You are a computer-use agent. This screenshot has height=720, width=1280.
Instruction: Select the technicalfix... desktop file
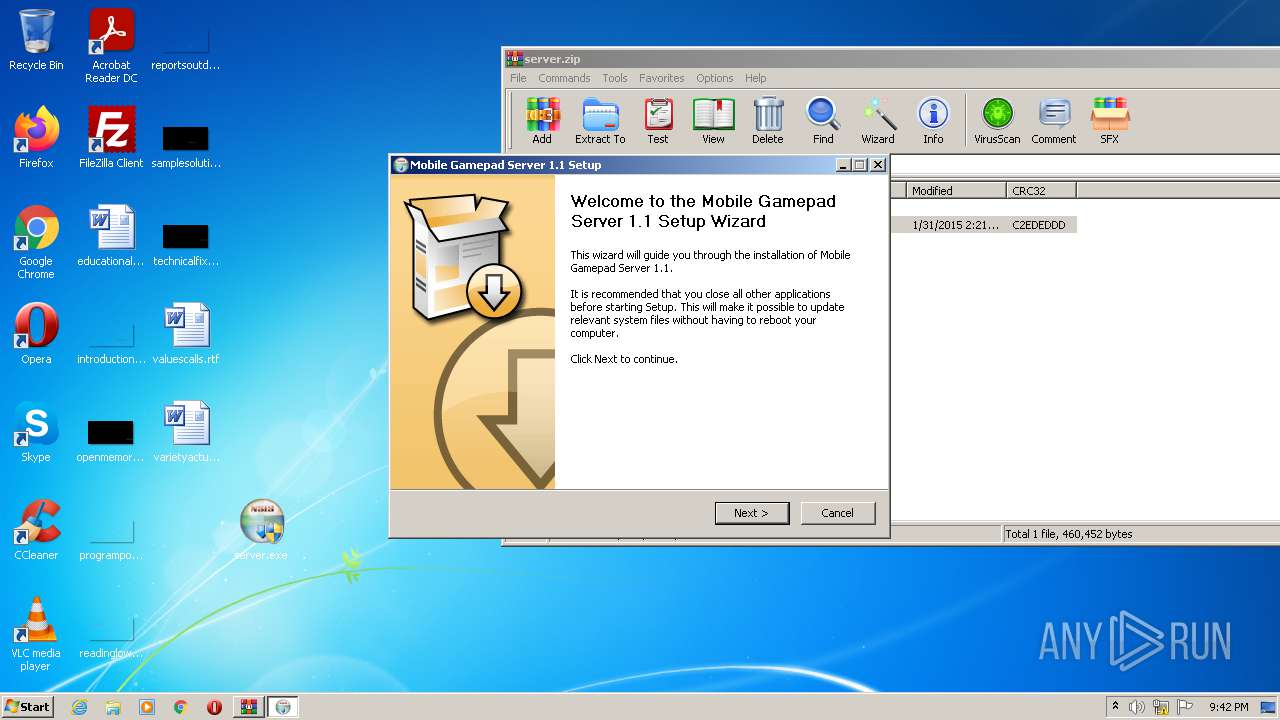click(x=186, y=243)
